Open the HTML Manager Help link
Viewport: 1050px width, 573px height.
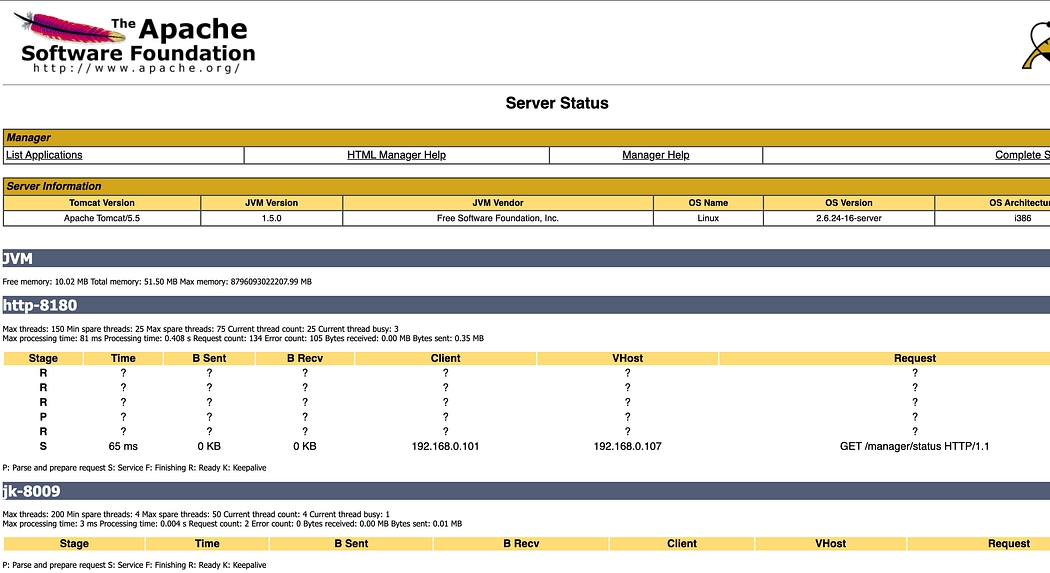(x=396, y=155)
